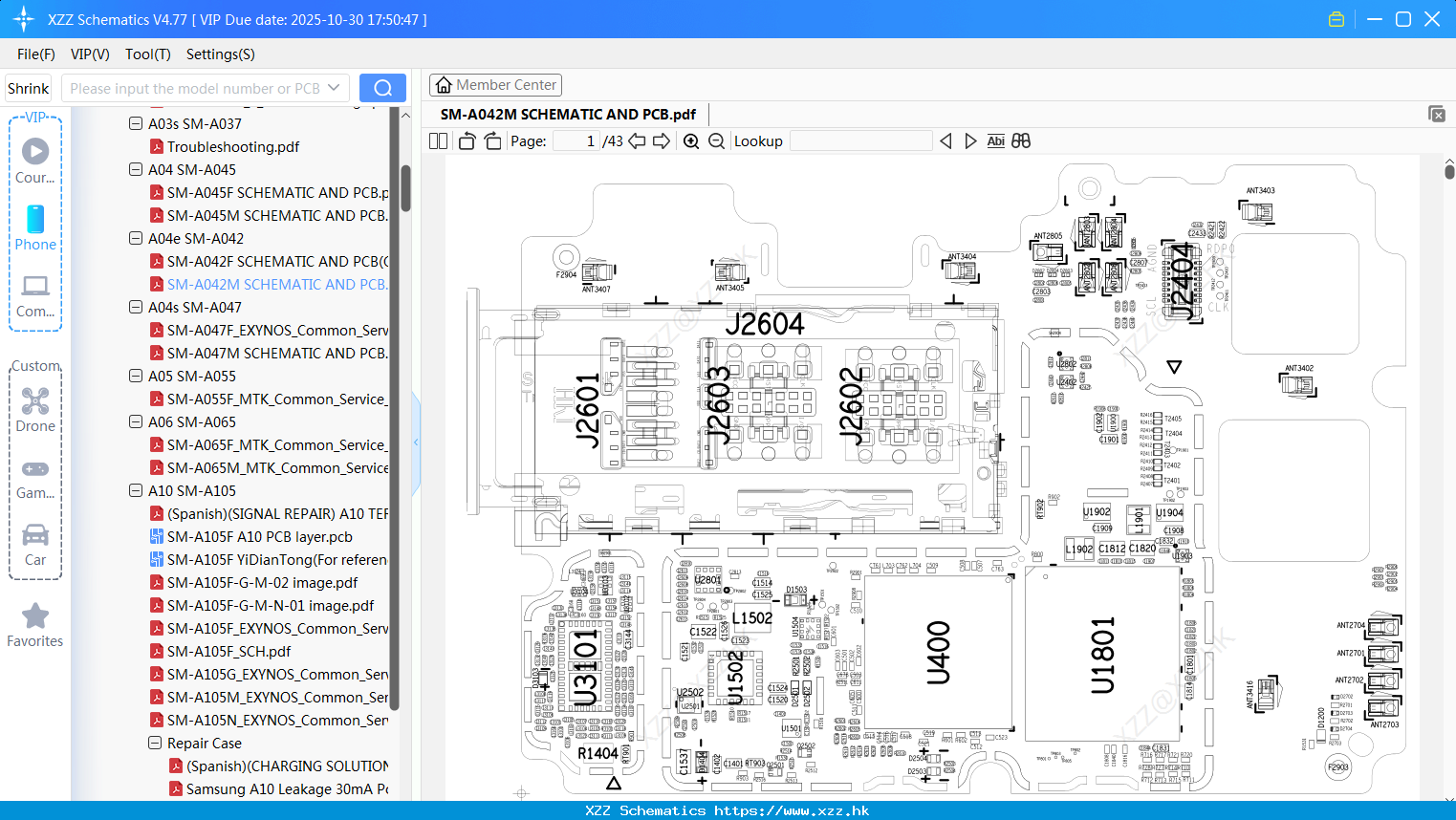Collapse the A04 SM-A045 folder

tap(136, 169)
